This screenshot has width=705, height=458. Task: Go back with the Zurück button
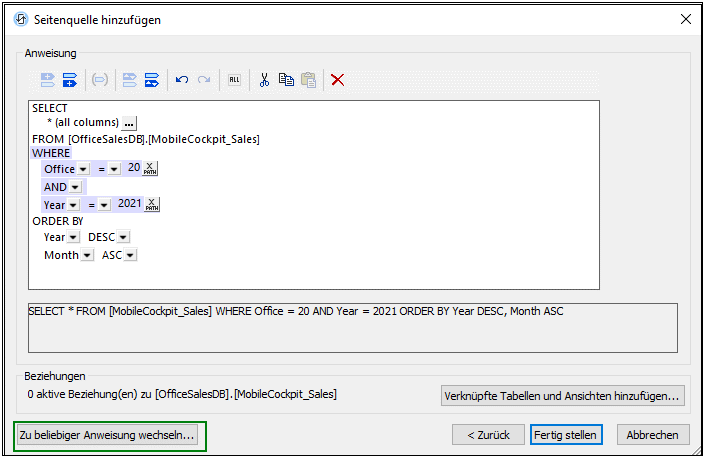click(488, 435)
